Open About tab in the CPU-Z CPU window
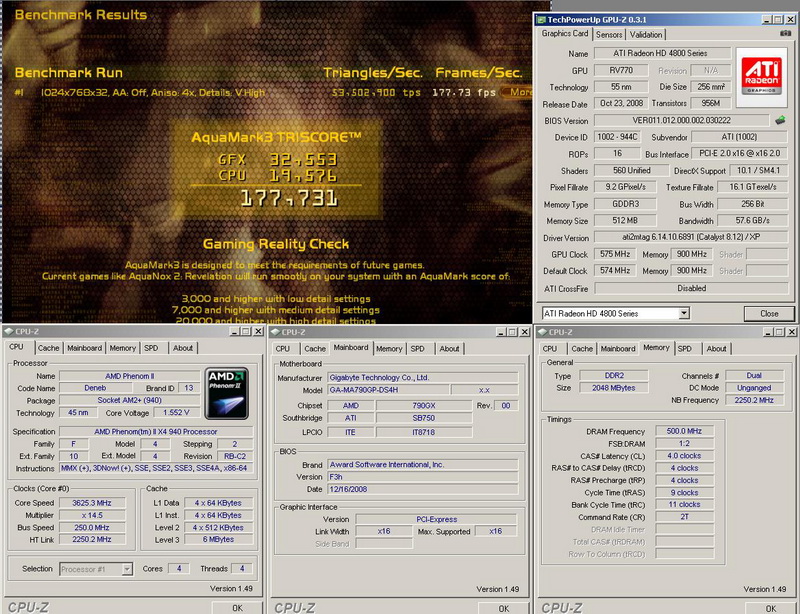The height and width of the screenshot is (614, 800). (183, 348)
